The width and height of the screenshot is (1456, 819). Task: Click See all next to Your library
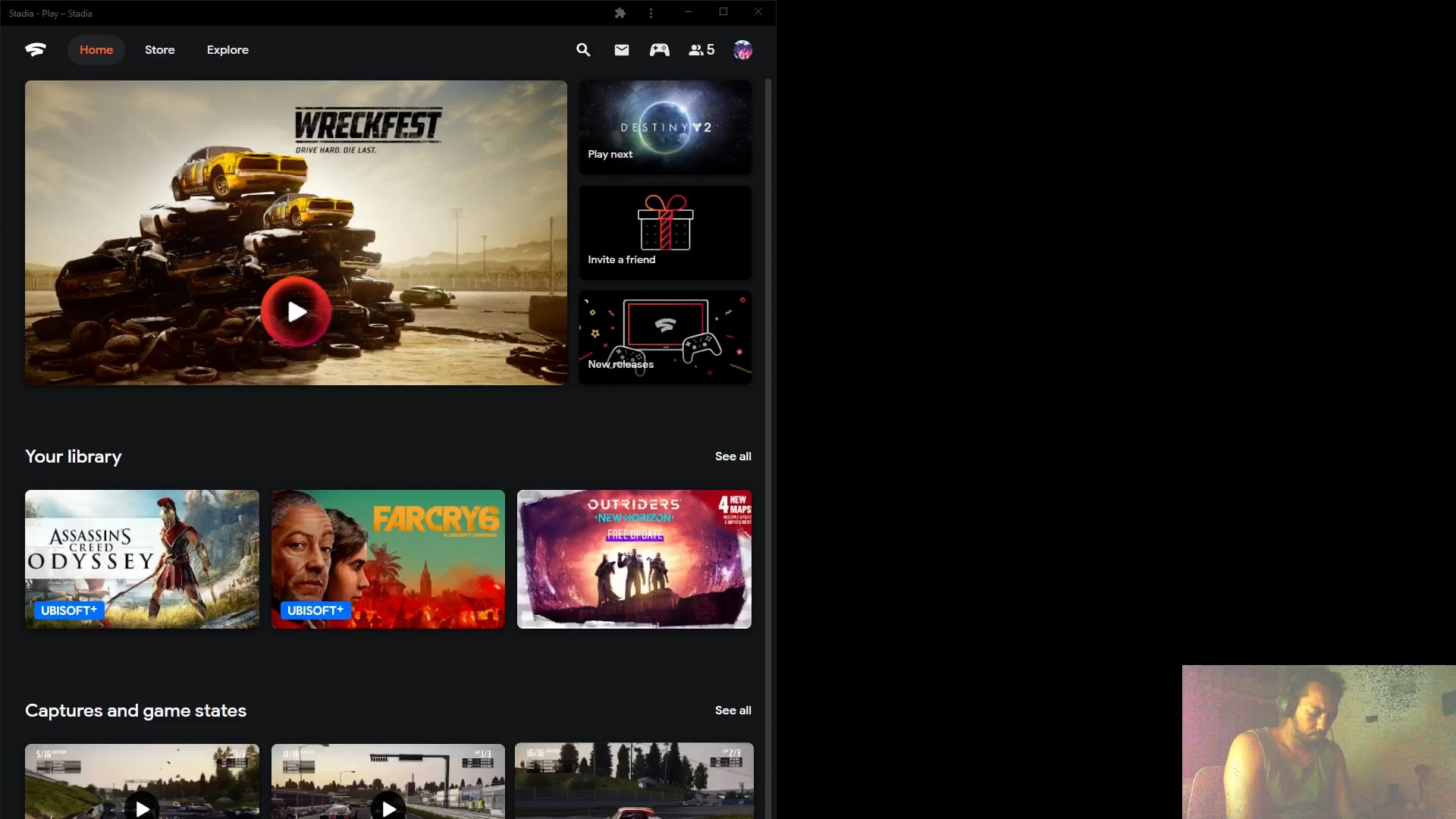pos(733,457)
